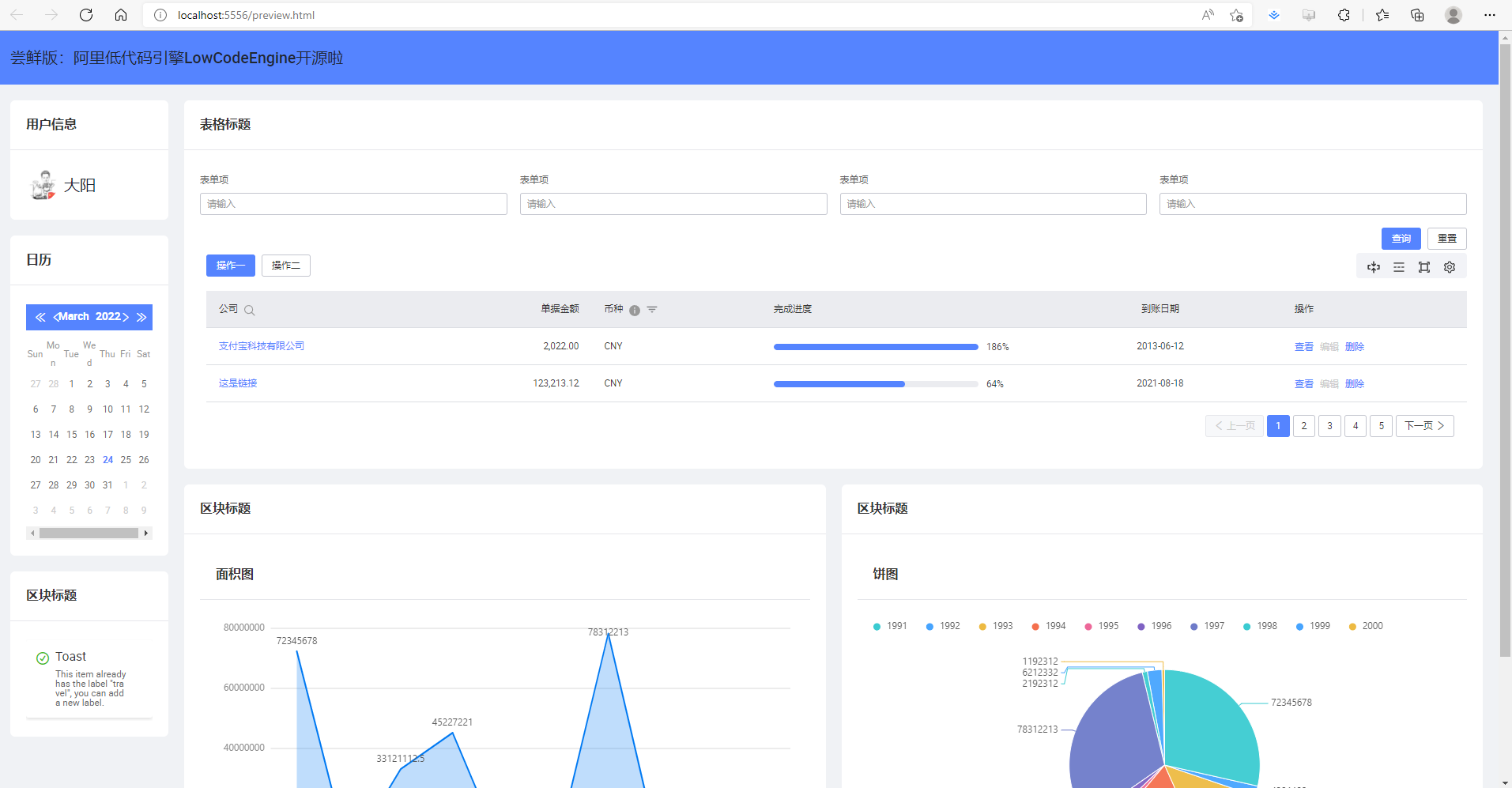
Task: Click 下一页 next page button
Action: point(1425,426)
